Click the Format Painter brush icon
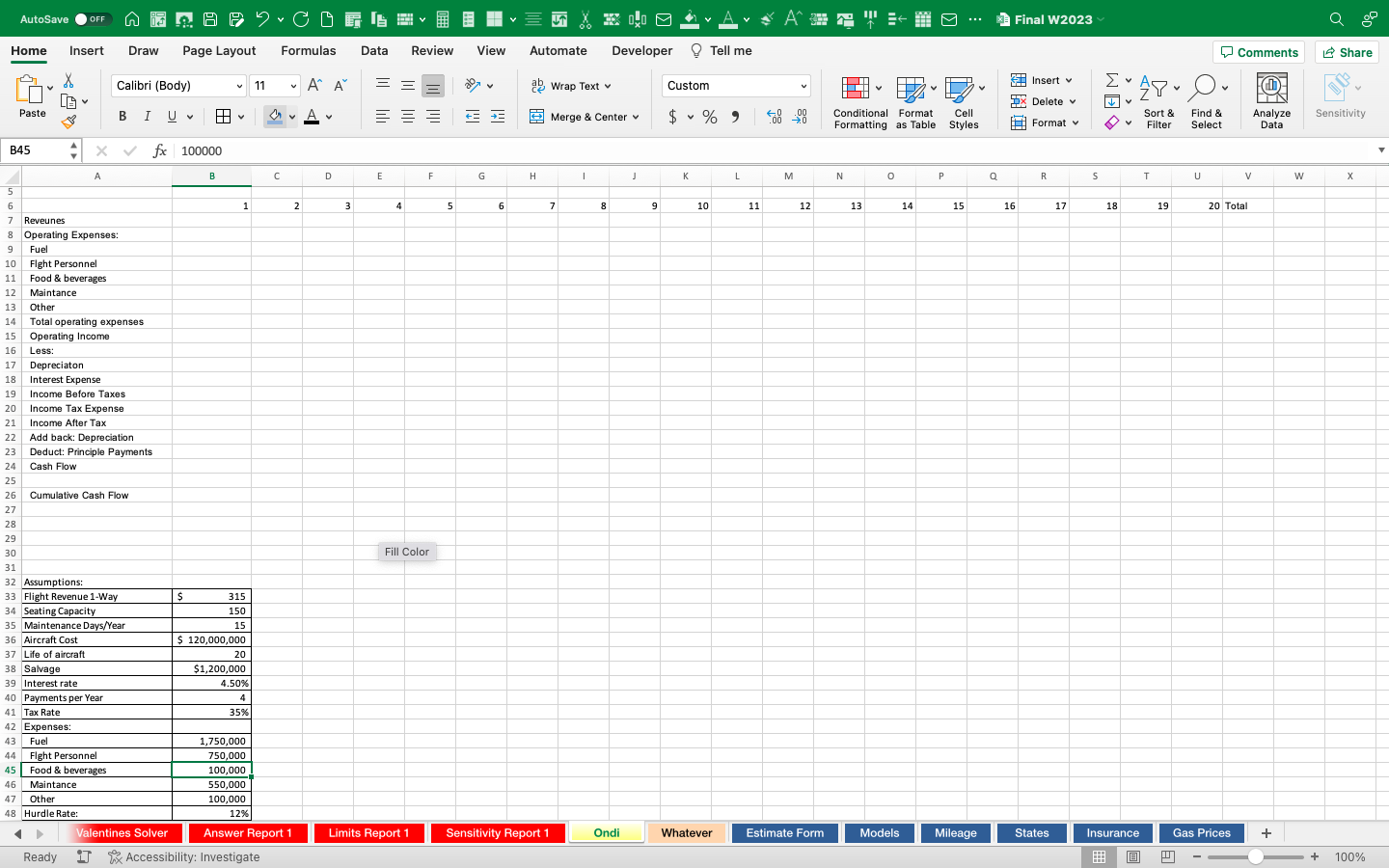The image size is (1389, 868). (68, 122)
